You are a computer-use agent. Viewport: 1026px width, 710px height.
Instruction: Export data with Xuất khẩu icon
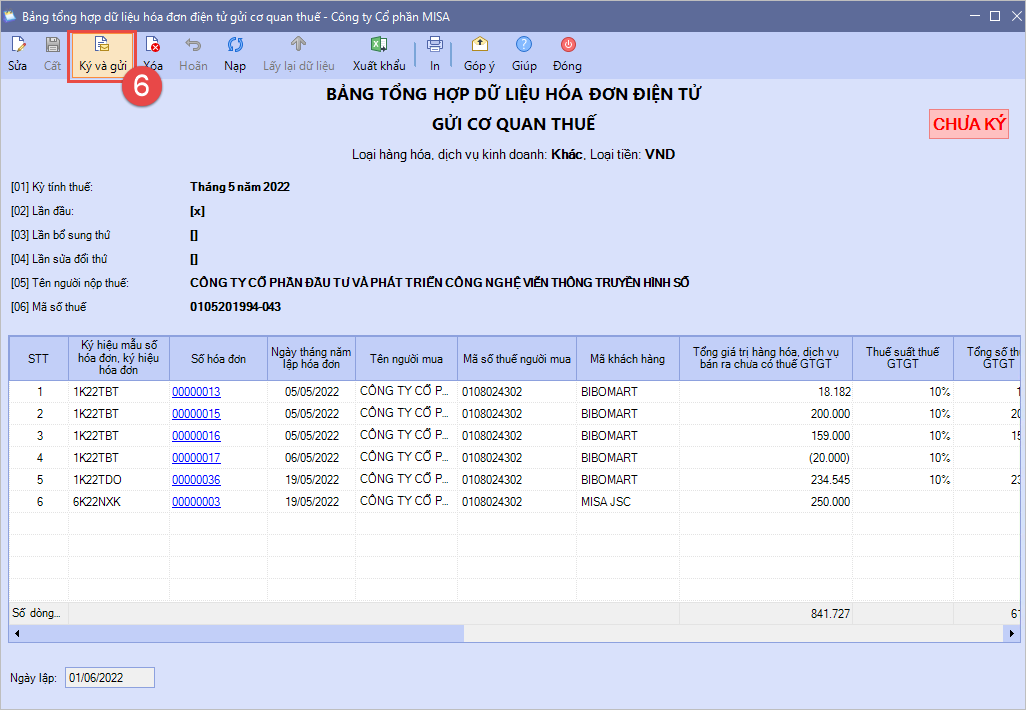tap(379, 53)
